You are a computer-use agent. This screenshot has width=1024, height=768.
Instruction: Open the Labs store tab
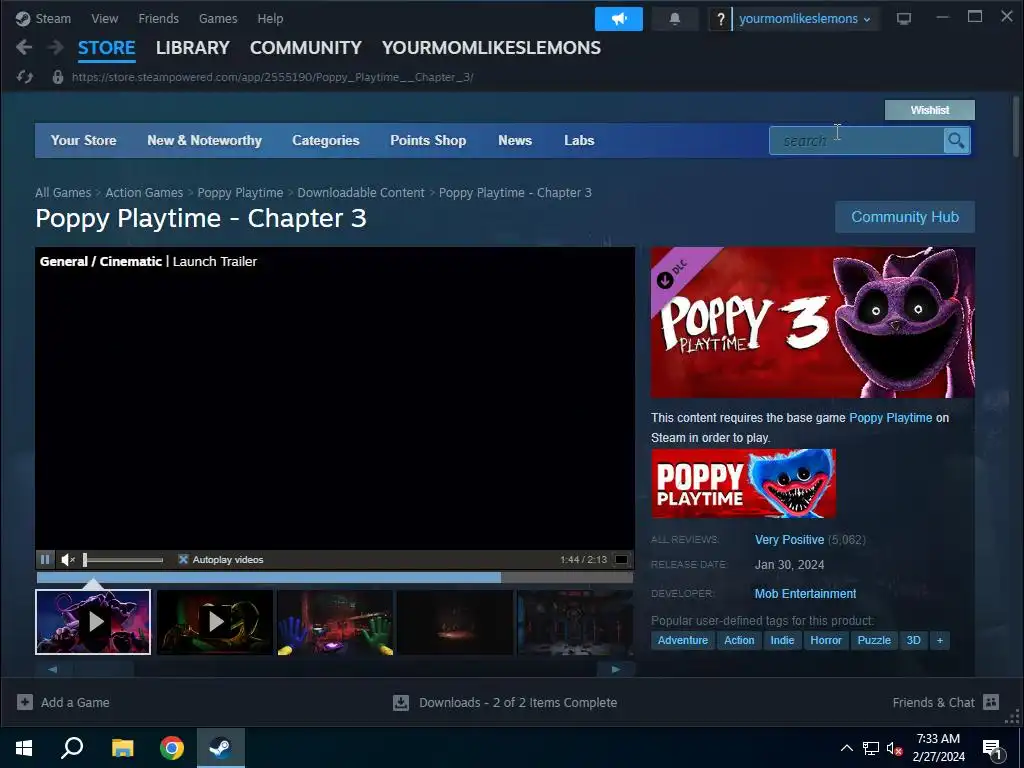[579, 140]
